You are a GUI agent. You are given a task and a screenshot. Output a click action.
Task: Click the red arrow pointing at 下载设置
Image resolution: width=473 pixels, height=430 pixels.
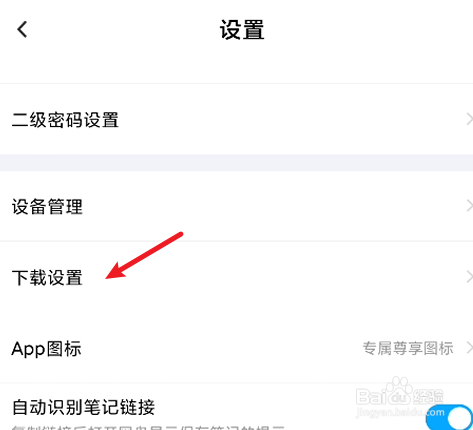(x=144, y=255)
